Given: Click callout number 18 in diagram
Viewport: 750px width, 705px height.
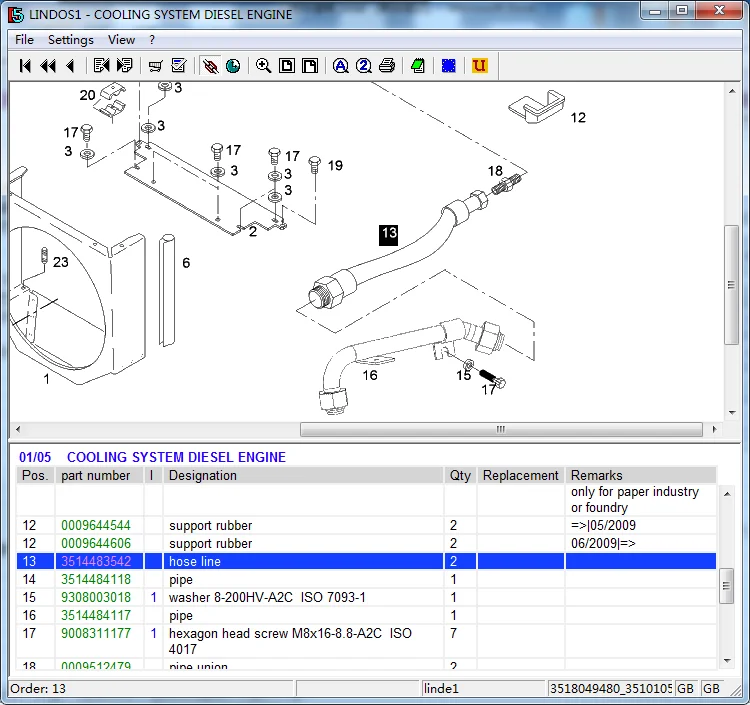Looking at the screenshot, I should click(495, 171).
